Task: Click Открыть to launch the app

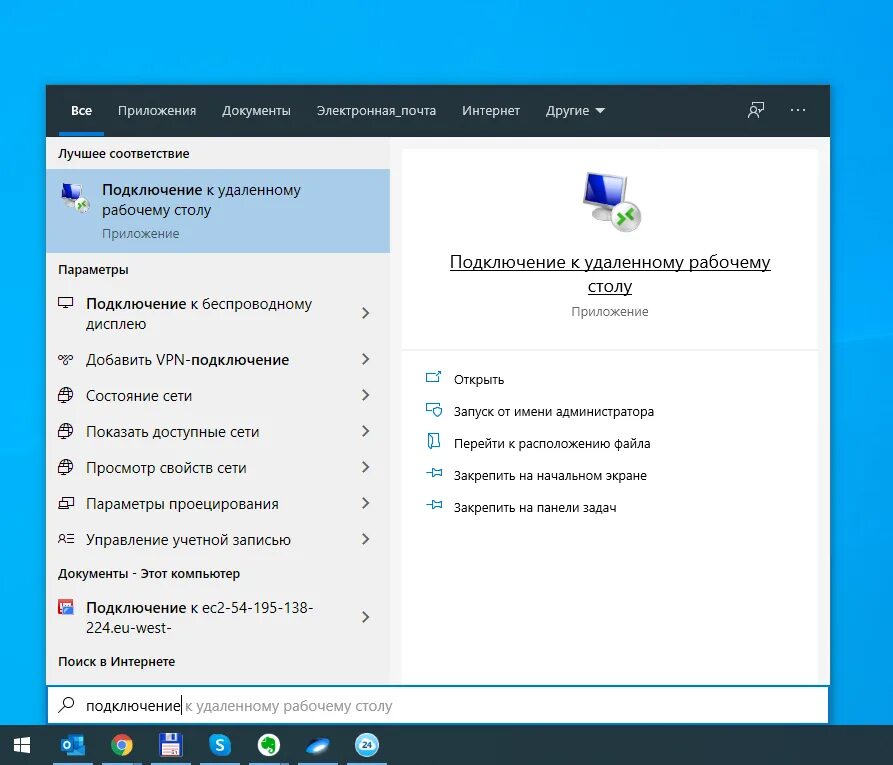Action: pyautogui.click(x=479, y=379)
